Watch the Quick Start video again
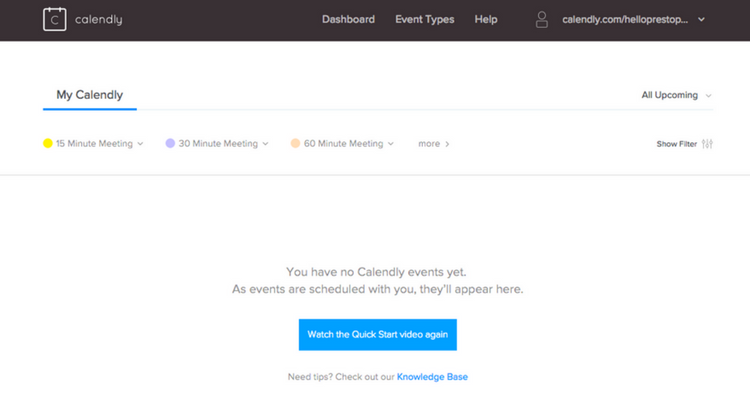The width and height of the screenshot is (750, 400). click(x=377, y=334)
